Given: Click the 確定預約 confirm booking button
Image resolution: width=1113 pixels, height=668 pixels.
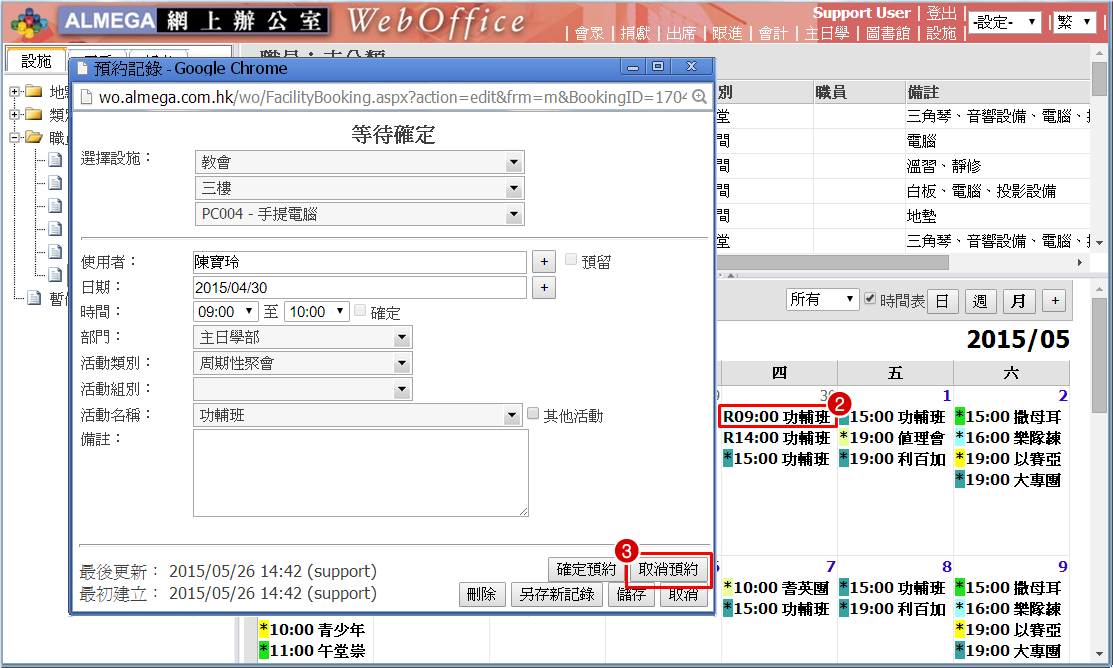Looking at the screenshot, I should (x=587, y=570).
